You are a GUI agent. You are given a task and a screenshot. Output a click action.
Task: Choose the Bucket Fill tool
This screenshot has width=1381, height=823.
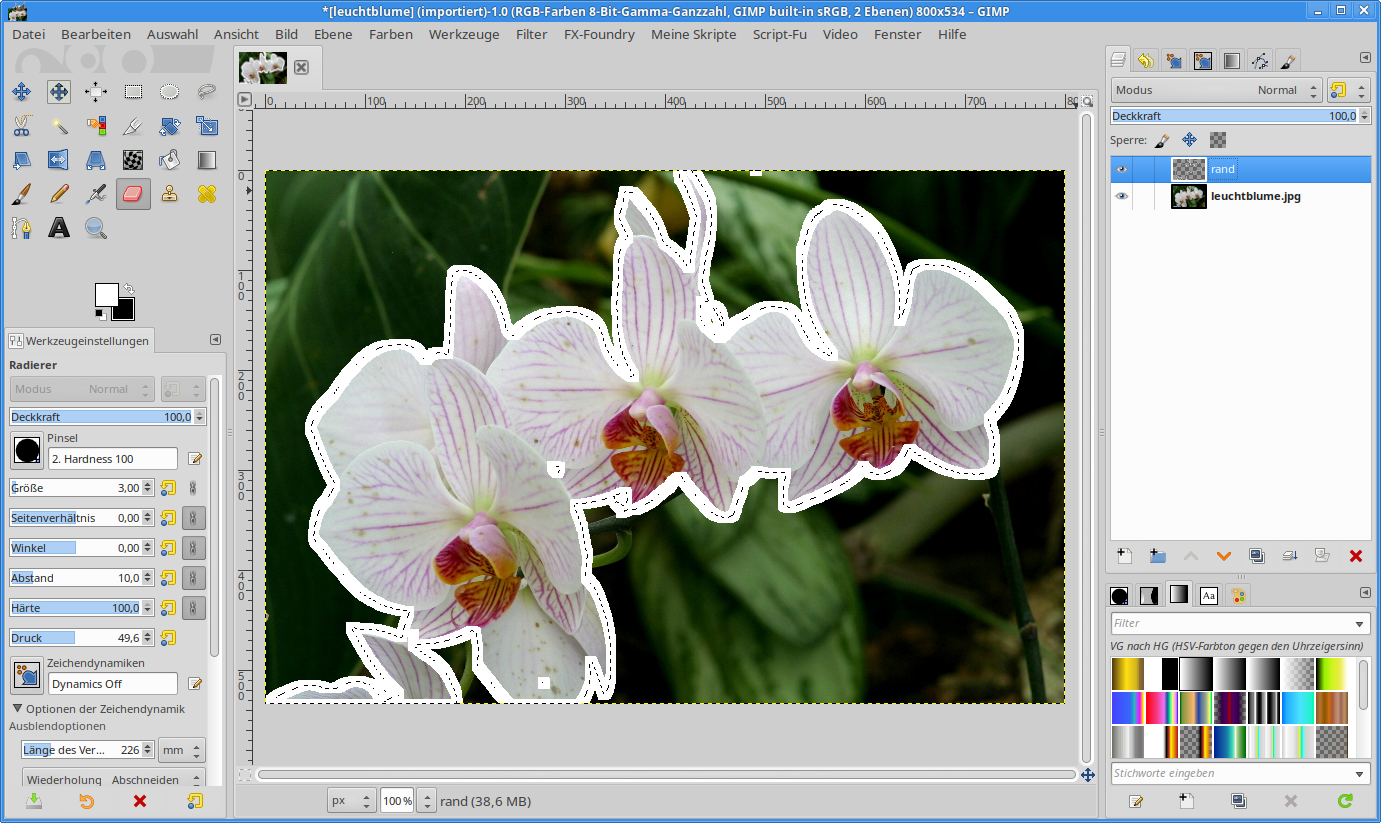click(x=170, y=160)
